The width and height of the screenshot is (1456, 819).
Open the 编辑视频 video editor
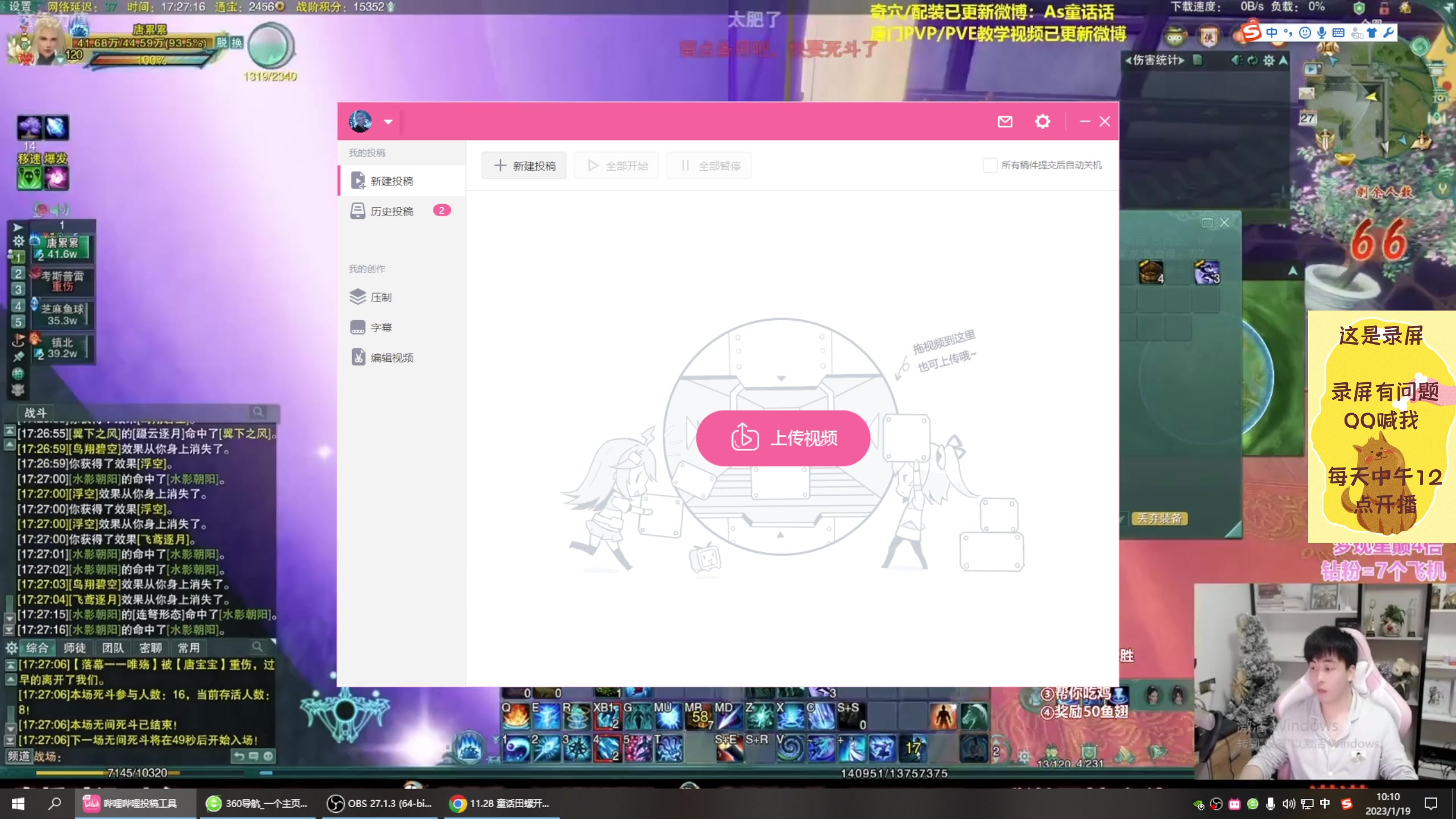coord(391,358)
